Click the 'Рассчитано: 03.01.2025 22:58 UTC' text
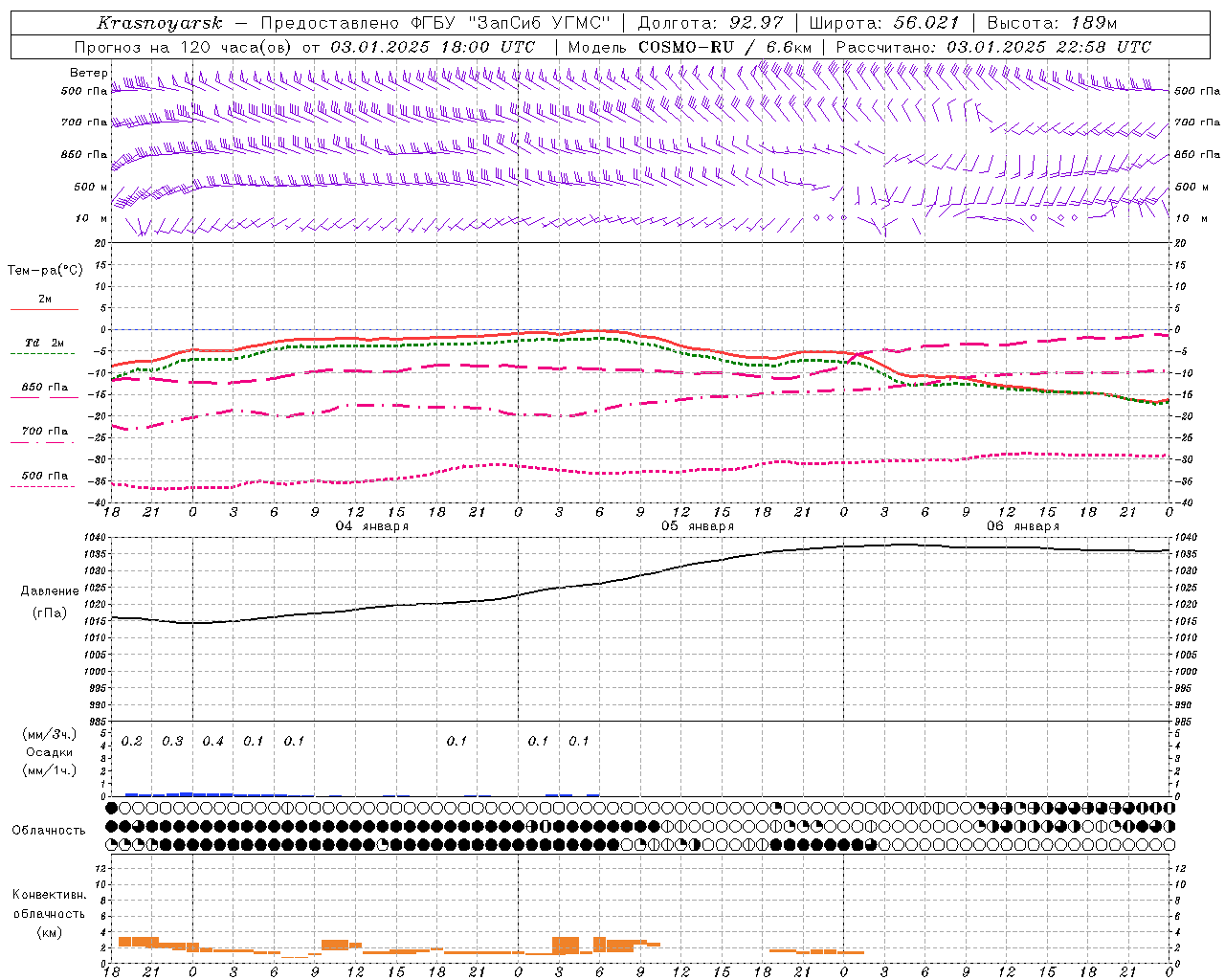The height and width of the screenshot is (980, 1225). pos(993,47)
